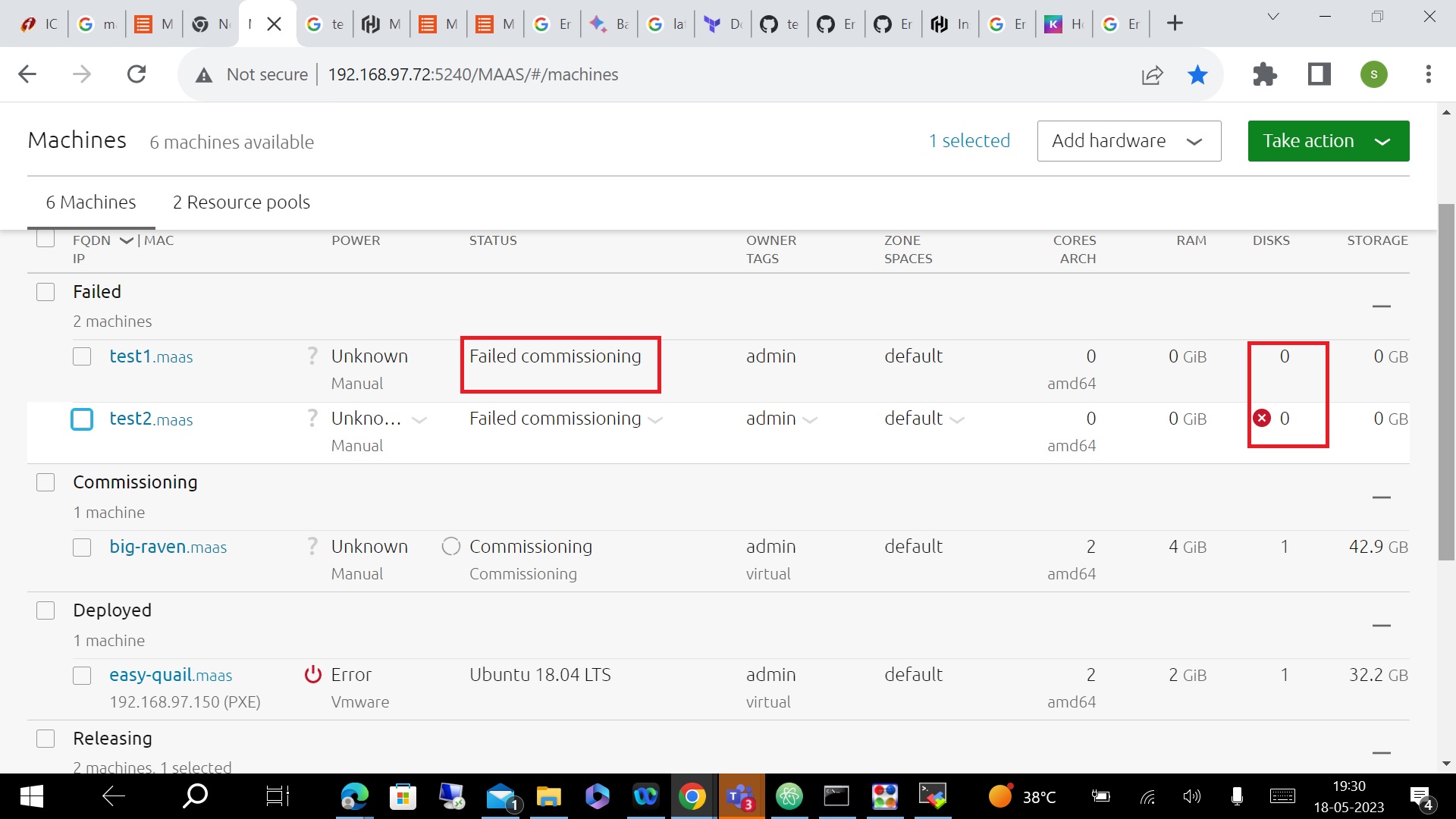Click the 1 selected link

pos(969,141)
